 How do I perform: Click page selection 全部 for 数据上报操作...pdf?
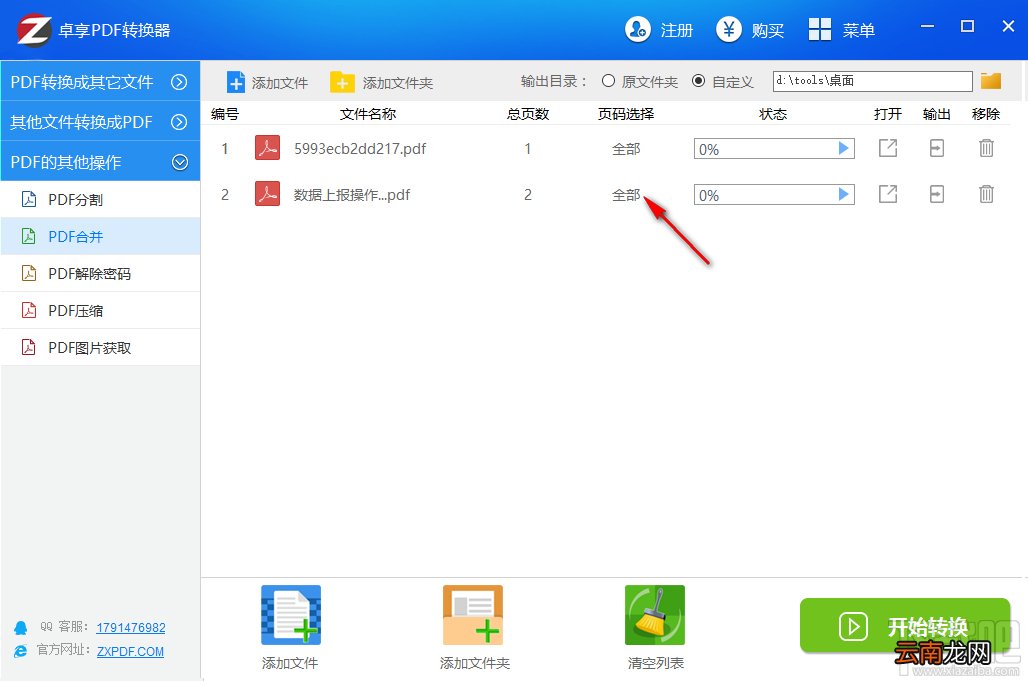625,195
